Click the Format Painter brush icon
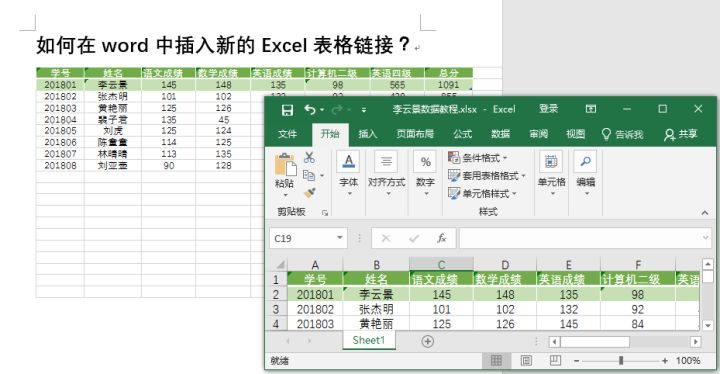The image size is (720, 374). pos(309,193)
